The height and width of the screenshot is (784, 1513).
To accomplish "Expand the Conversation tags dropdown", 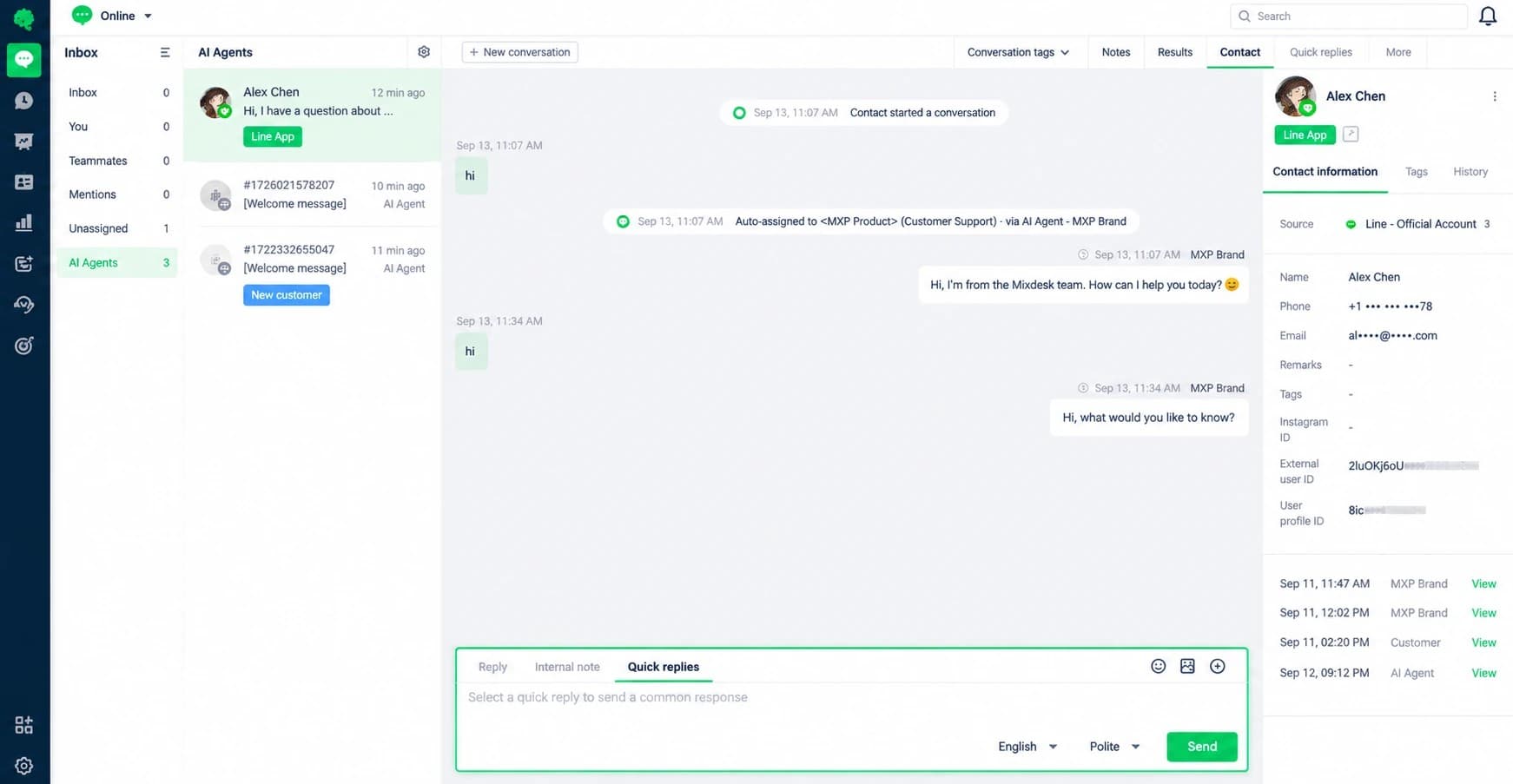I will (1018, 52).
